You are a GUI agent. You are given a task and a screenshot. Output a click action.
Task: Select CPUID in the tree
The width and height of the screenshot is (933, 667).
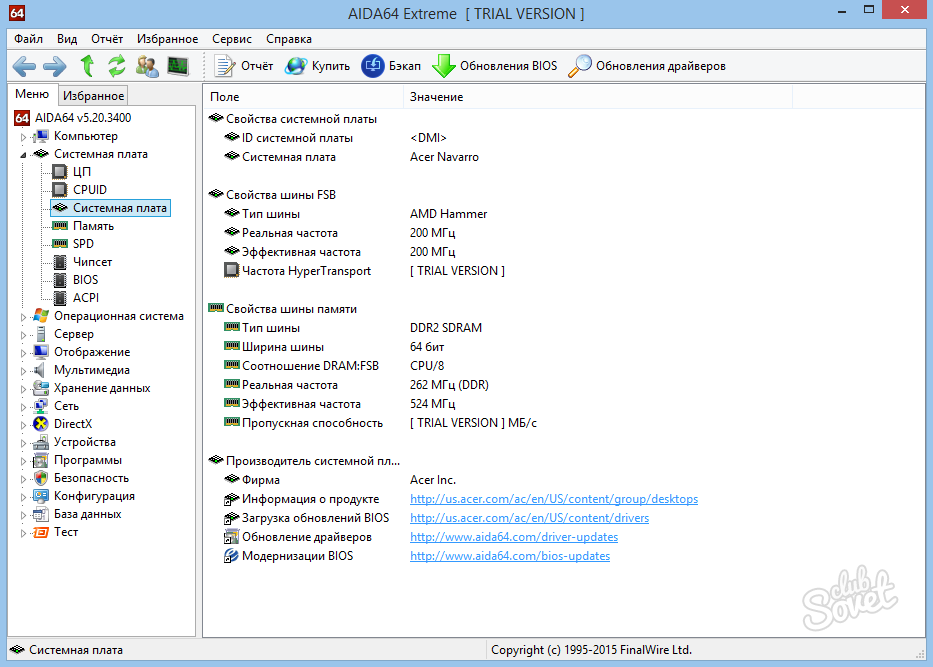[89, 190]
